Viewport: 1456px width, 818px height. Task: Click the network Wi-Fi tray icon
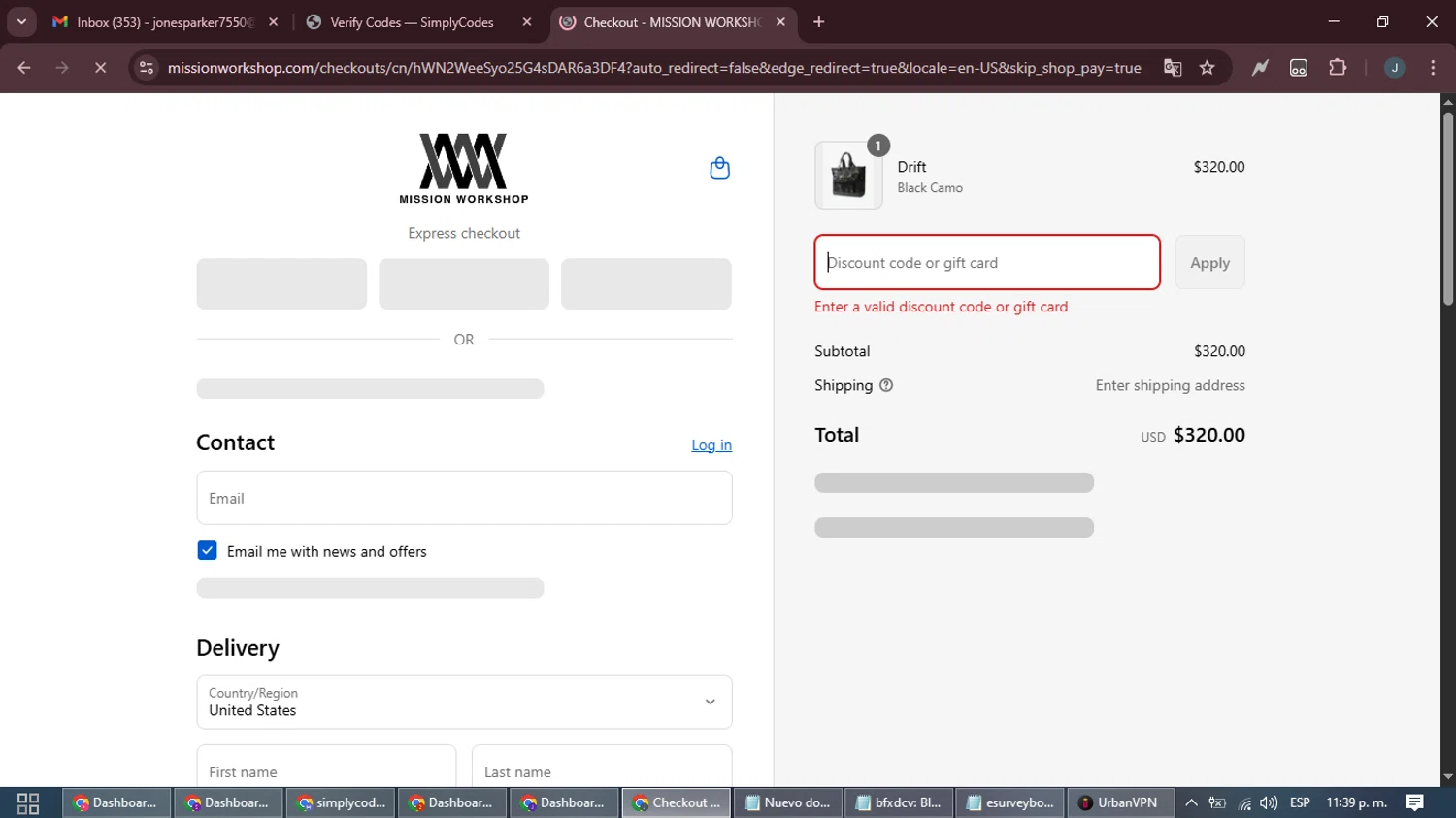1243,802
